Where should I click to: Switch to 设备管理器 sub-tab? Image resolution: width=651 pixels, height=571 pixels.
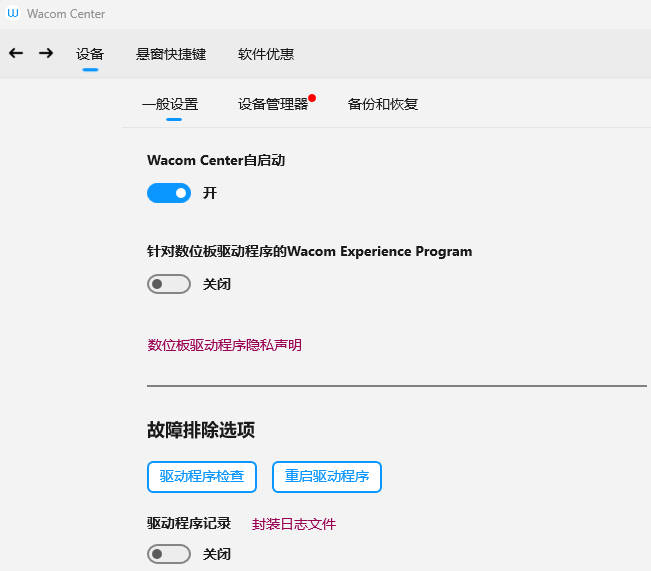pos(273,104)
